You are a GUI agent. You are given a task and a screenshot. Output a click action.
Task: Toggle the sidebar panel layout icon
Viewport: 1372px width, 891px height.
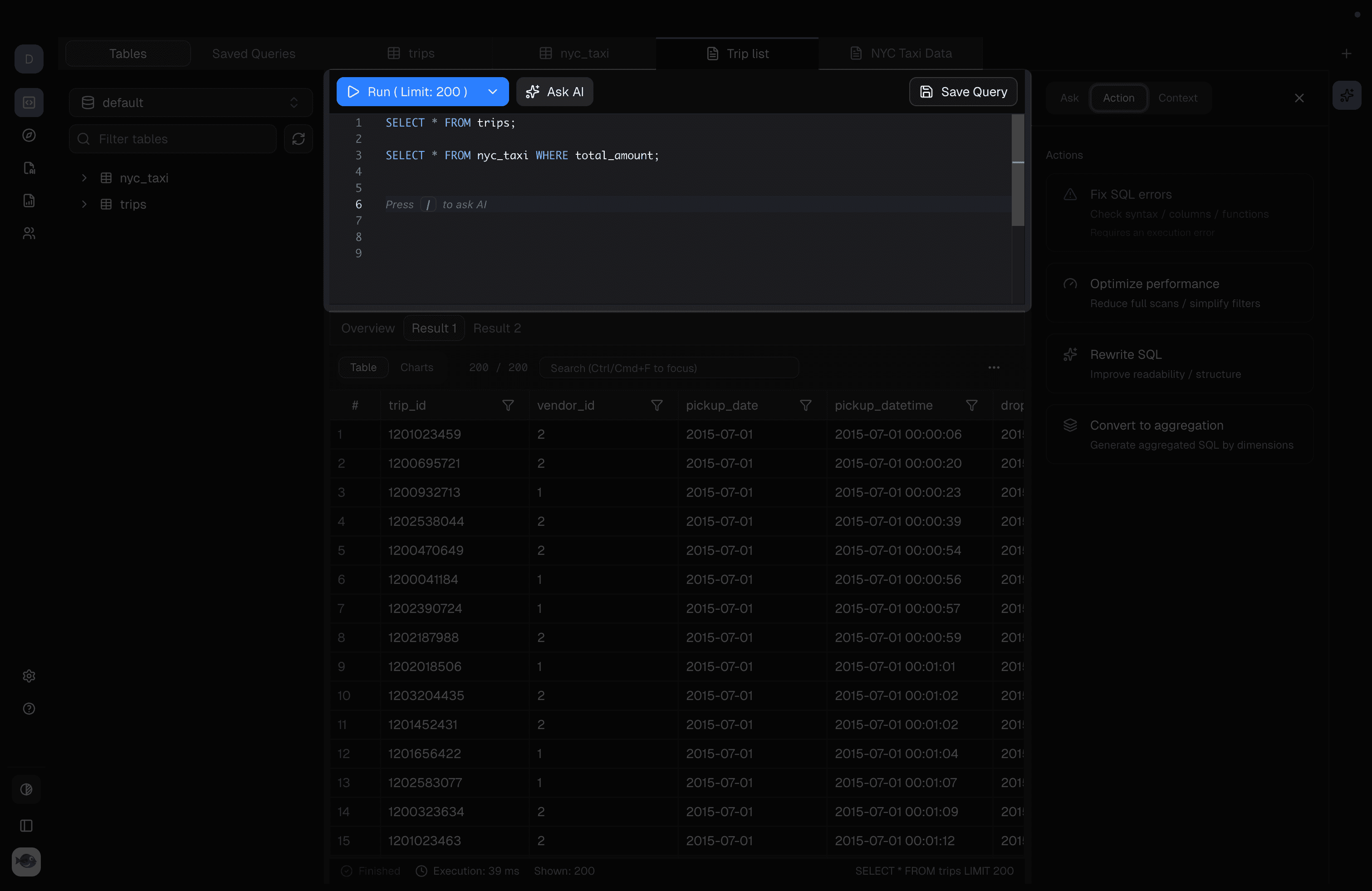click(26, 826)
